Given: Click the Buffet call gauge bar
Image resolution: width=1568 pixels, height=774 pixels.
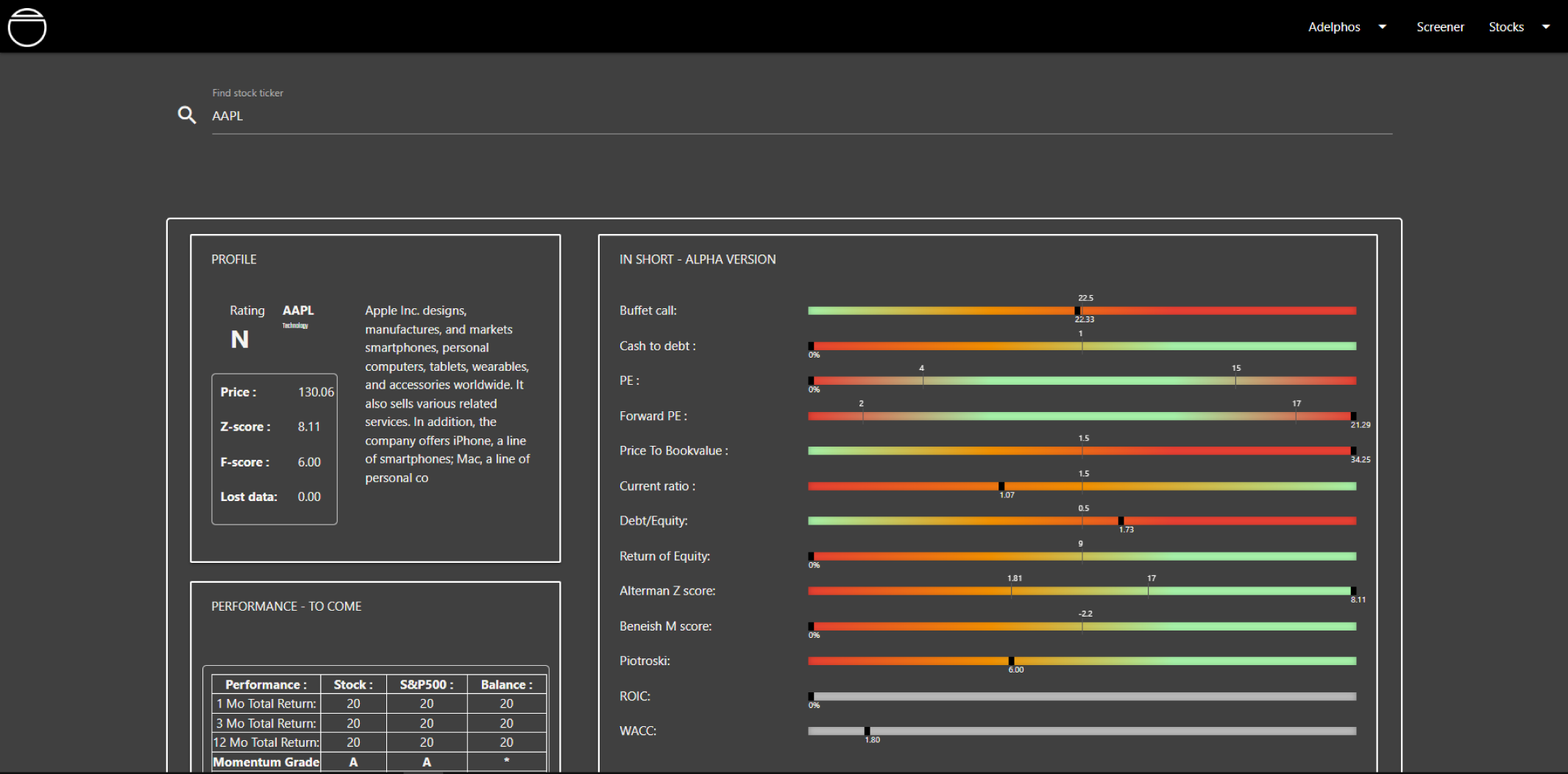Looking at the screenshot, I should tap(1081, 310).
